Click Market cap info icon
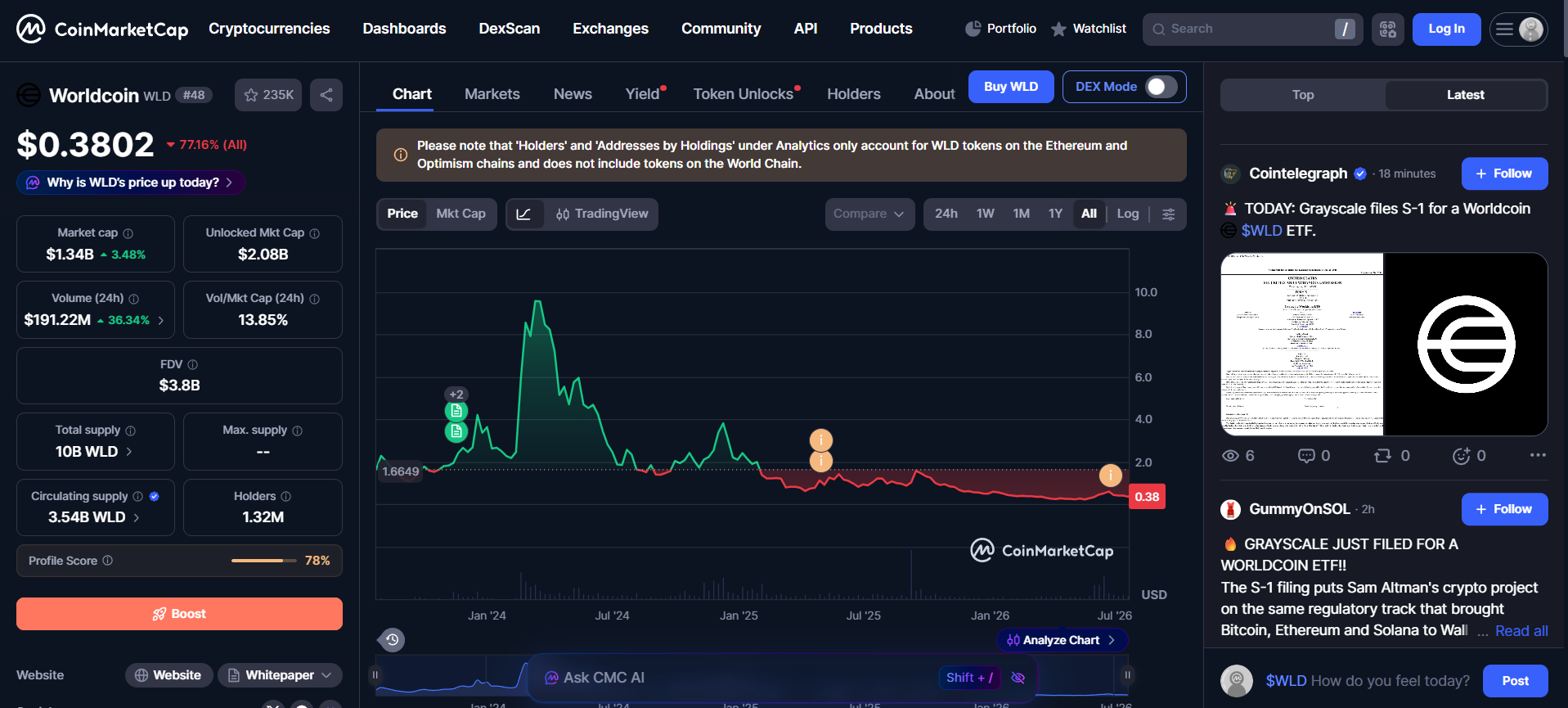The width and height of the screenshot is (1568, 708). [x=128, y=233]
